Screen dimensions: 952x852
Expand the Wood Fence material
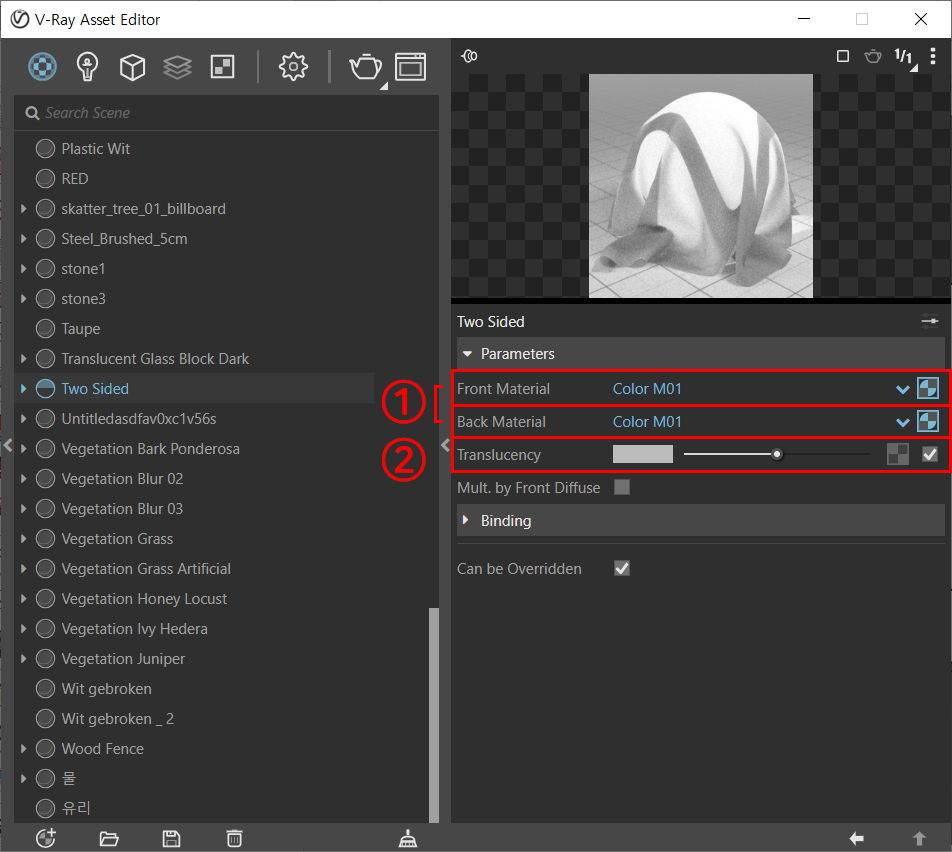(x=23, y=748)
